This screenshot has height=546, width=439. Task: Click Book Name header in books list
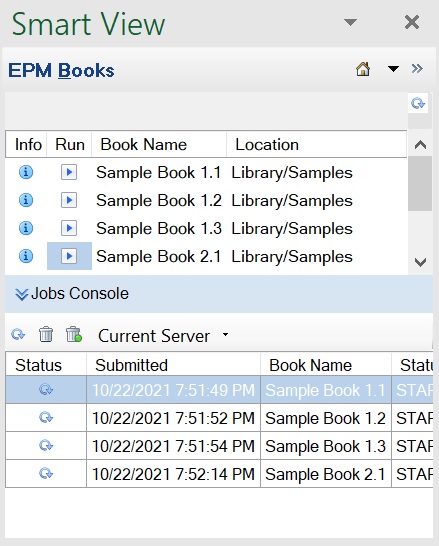[x=159, y=145]
